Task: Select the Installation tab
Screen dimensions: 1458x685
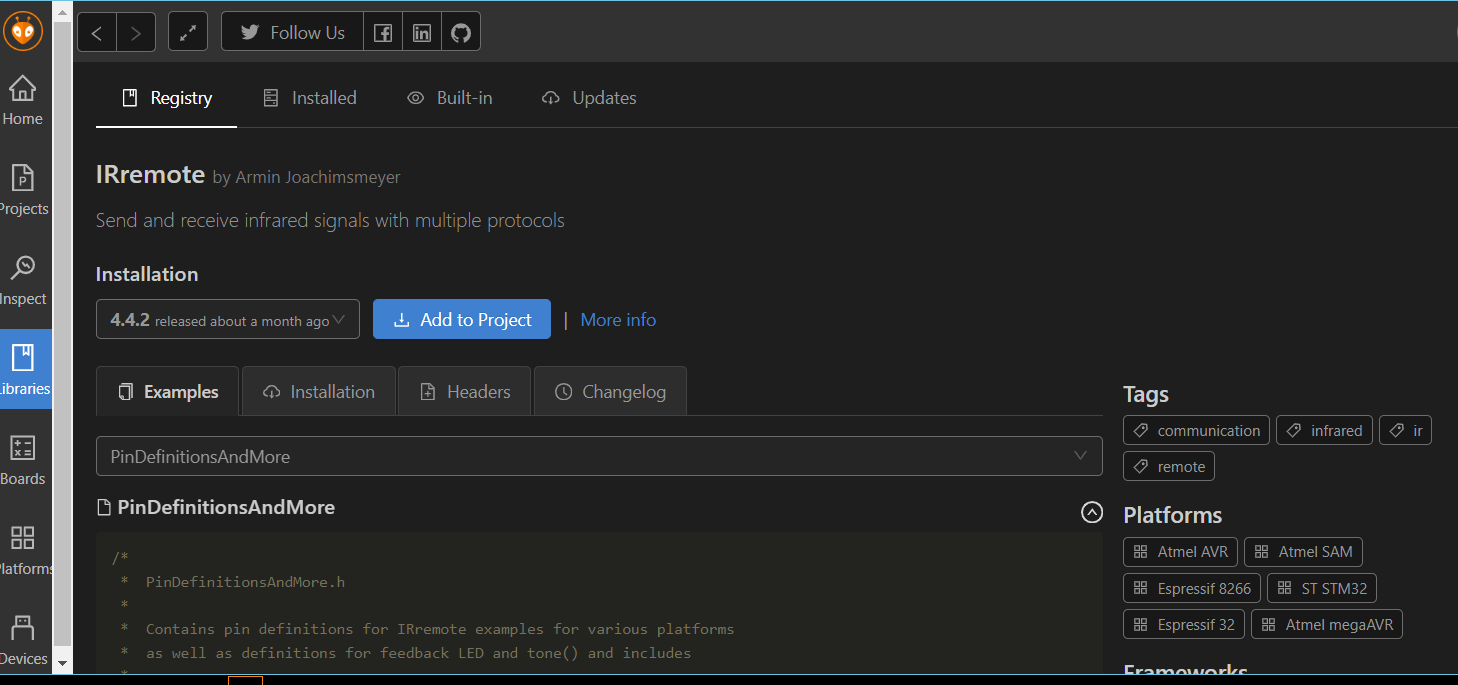Action: (x=318, y=392)
